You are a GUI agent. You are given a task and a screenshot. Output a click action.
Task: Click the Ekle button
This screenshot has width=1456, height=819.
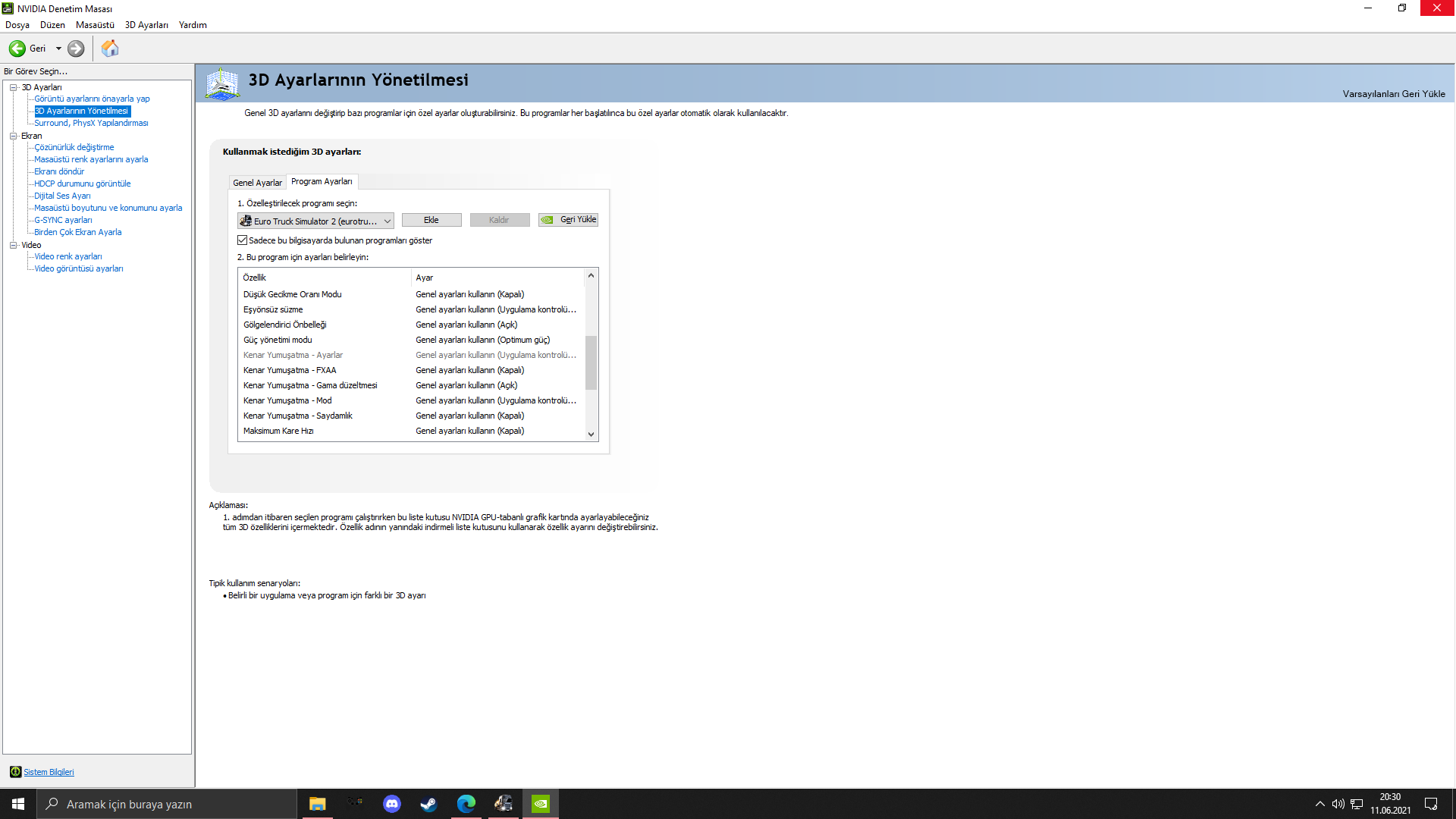pos(431,220)
